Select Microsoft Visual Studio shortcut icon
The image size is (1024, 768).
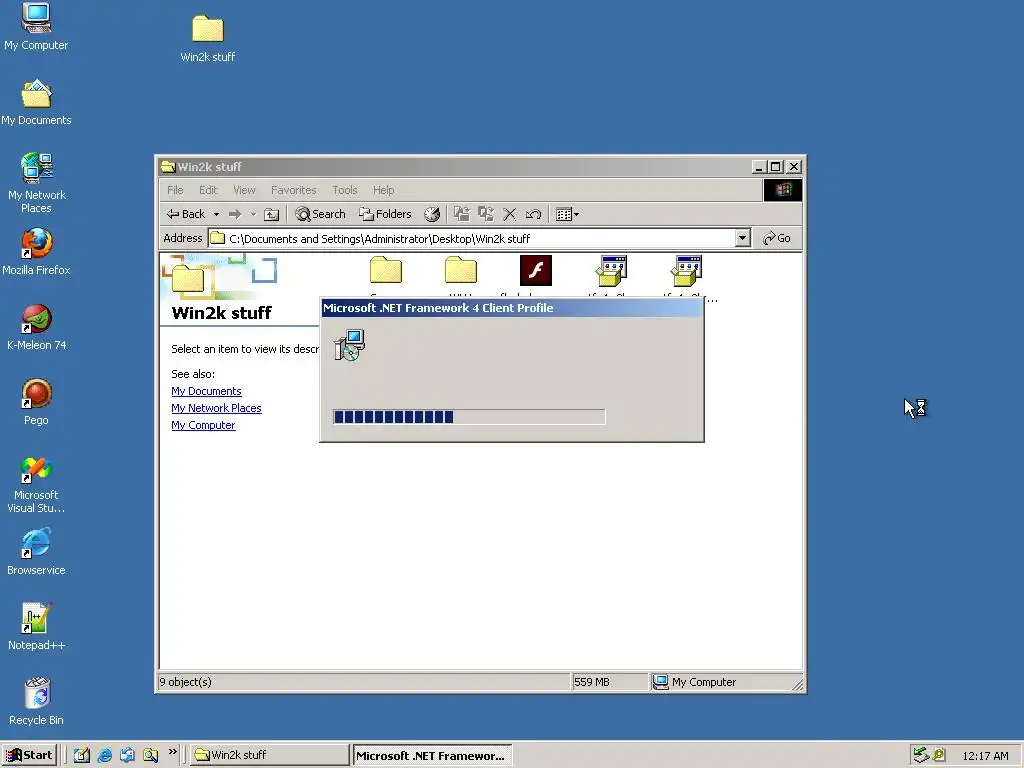point(36,484)
